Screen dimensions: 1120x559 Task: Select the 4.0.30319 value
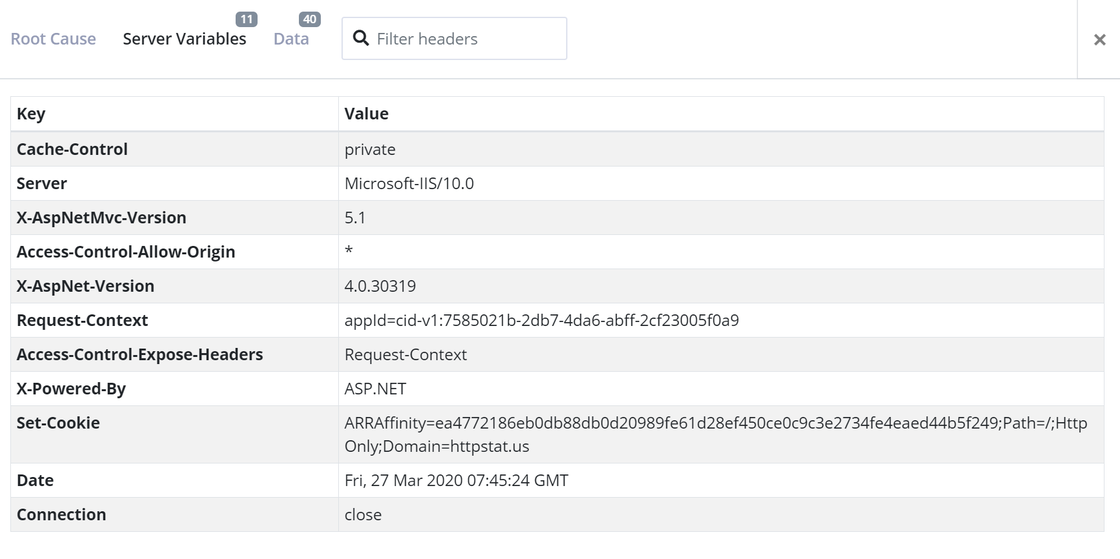(721, 286)
